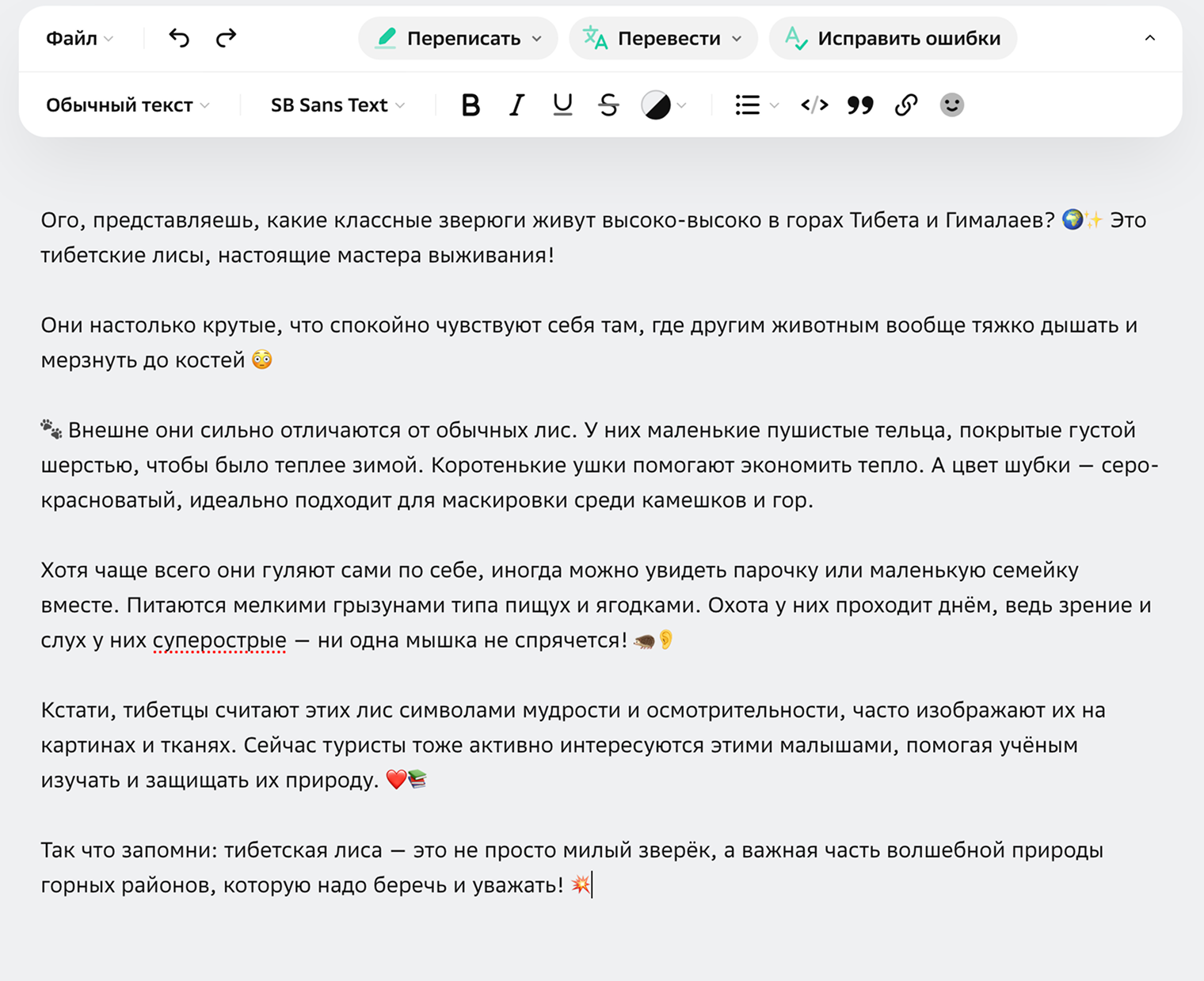Apply italic formatting
This screenshot has width=1204, height=981.
[x=516, y=104]
